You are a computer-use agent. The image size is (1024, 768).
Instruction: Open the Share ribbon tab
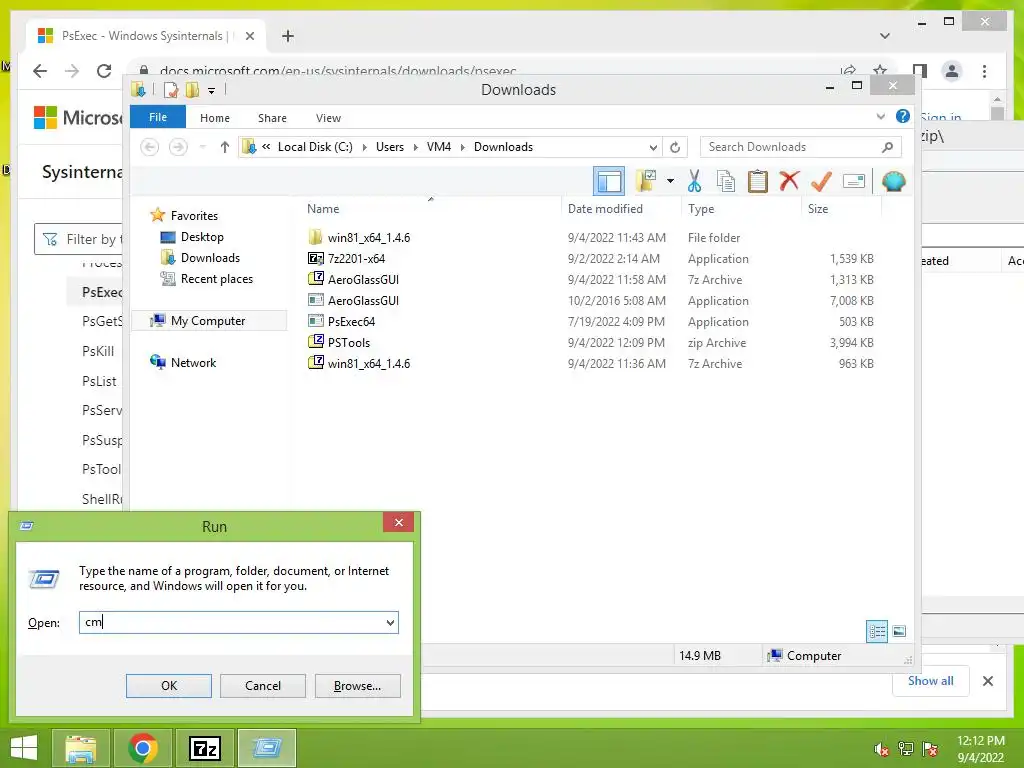(272, 118)
